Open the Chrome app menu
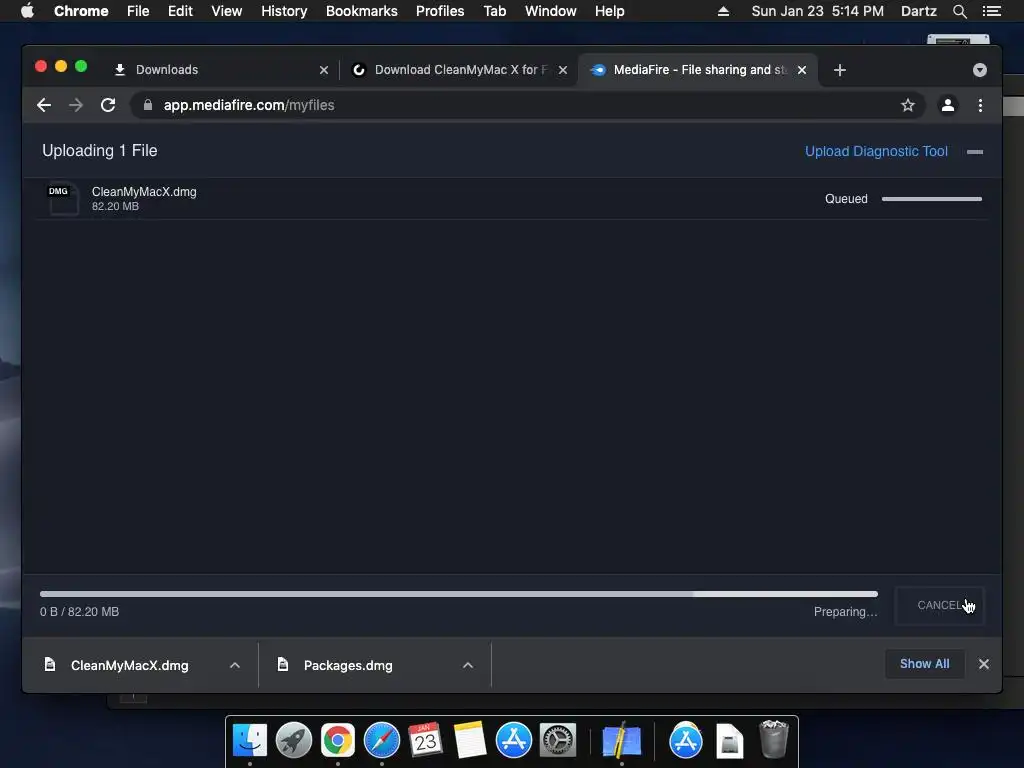This screenshot has width=1024, height=768. coord(81,11)
